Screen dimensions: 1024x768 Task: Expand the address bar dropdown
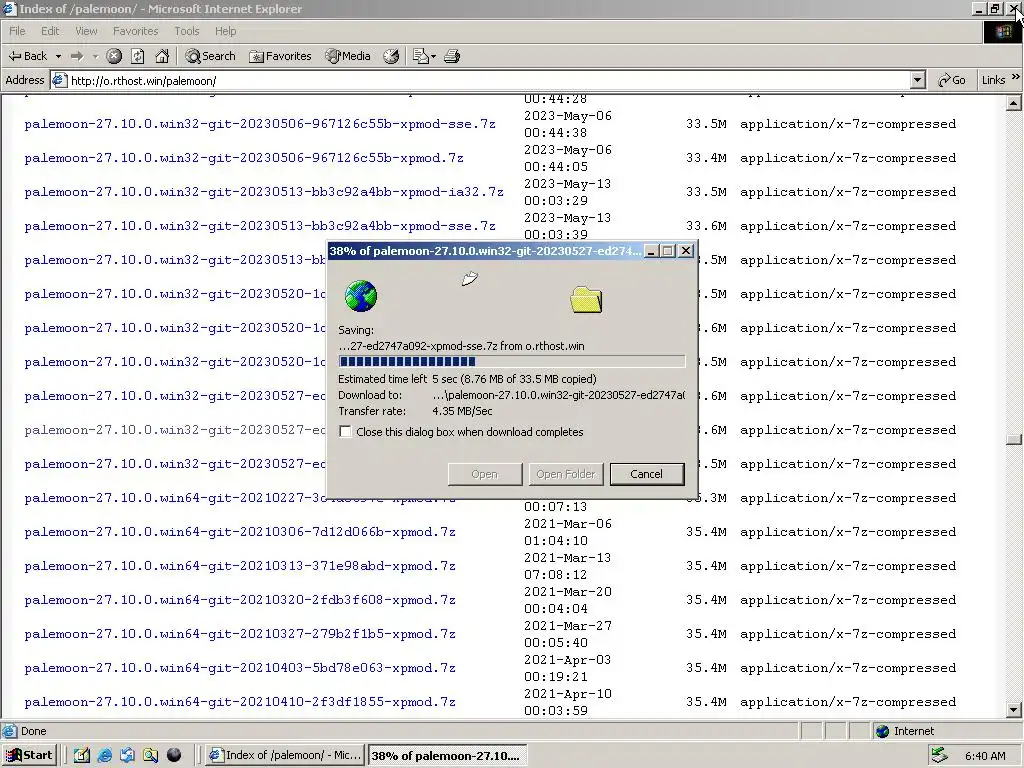point(918,80)
